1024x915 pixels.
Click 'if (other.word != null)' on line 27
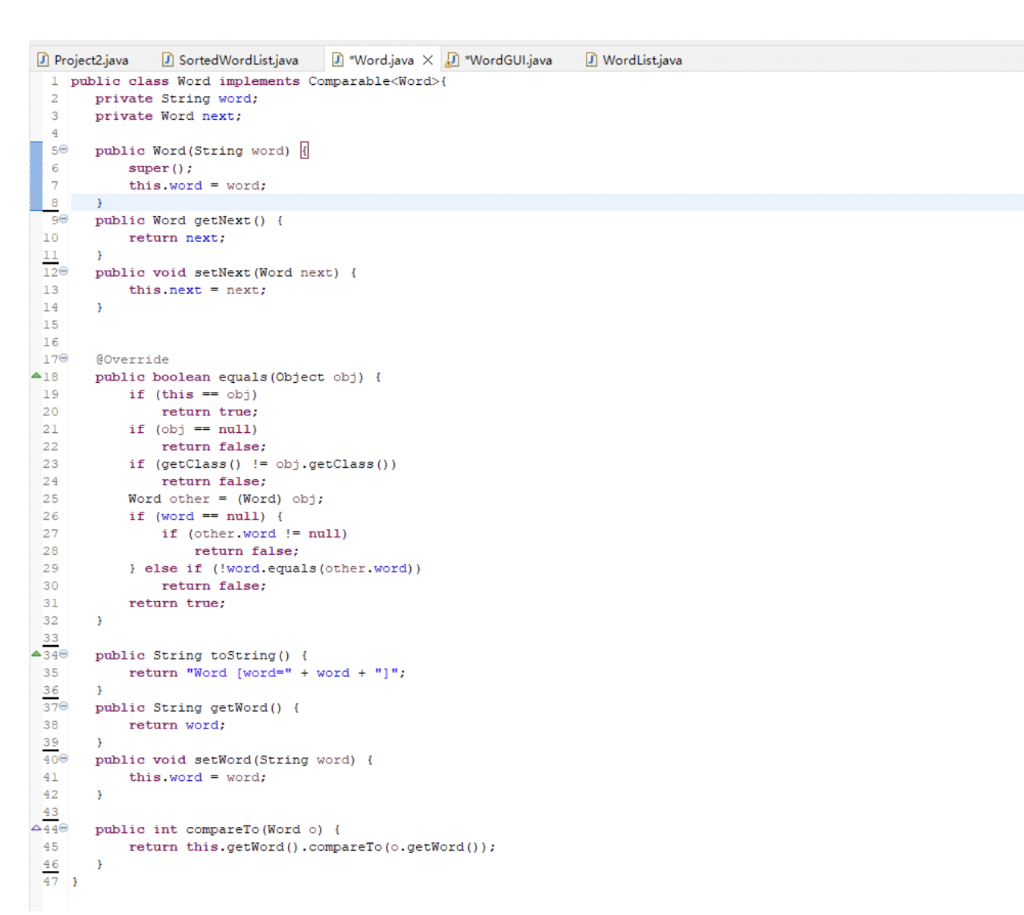click(255, 534)
